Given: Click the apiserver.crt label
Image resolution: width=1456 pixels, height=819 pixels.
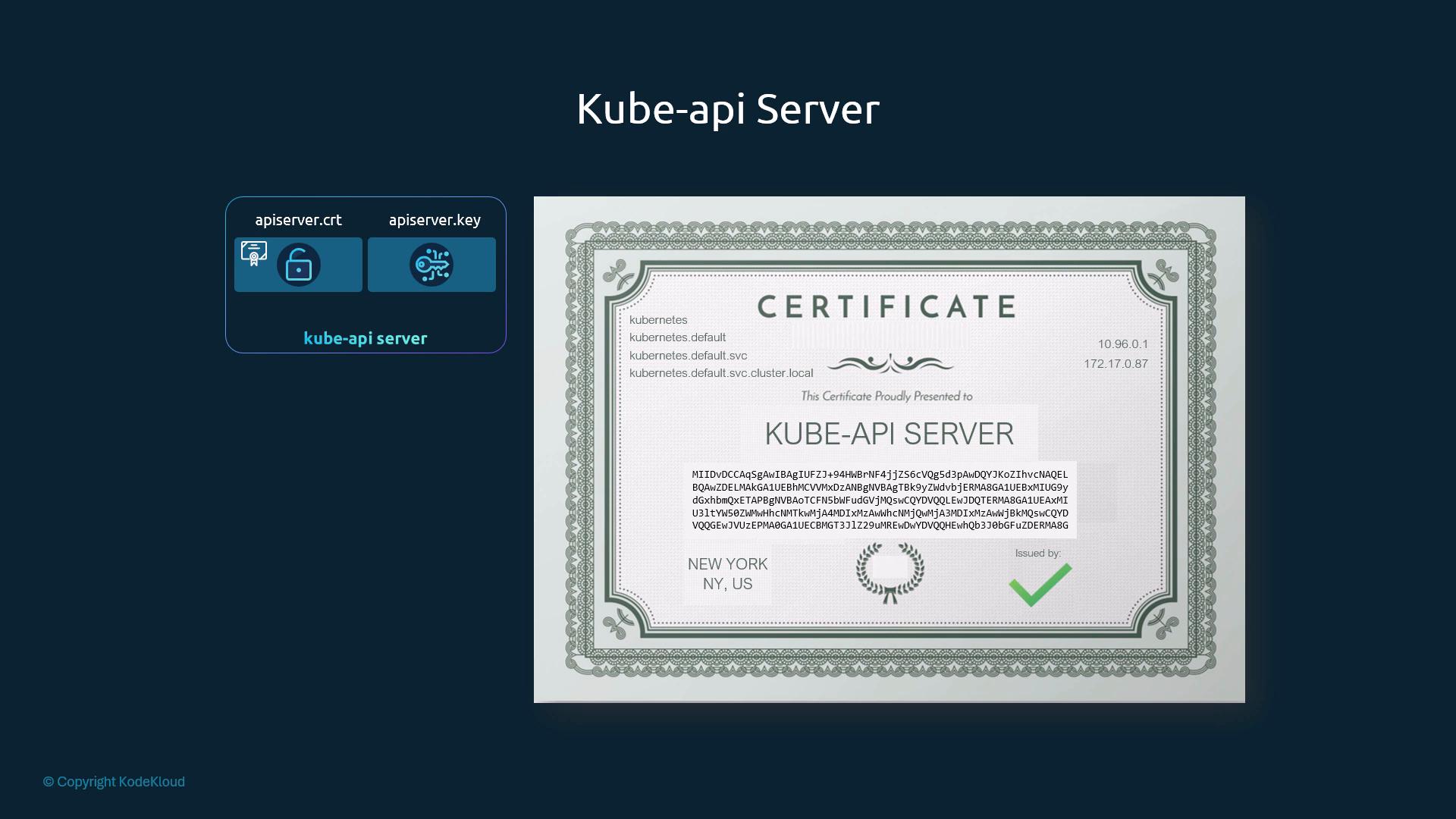Looking at the screenshot, I should 298,220.
